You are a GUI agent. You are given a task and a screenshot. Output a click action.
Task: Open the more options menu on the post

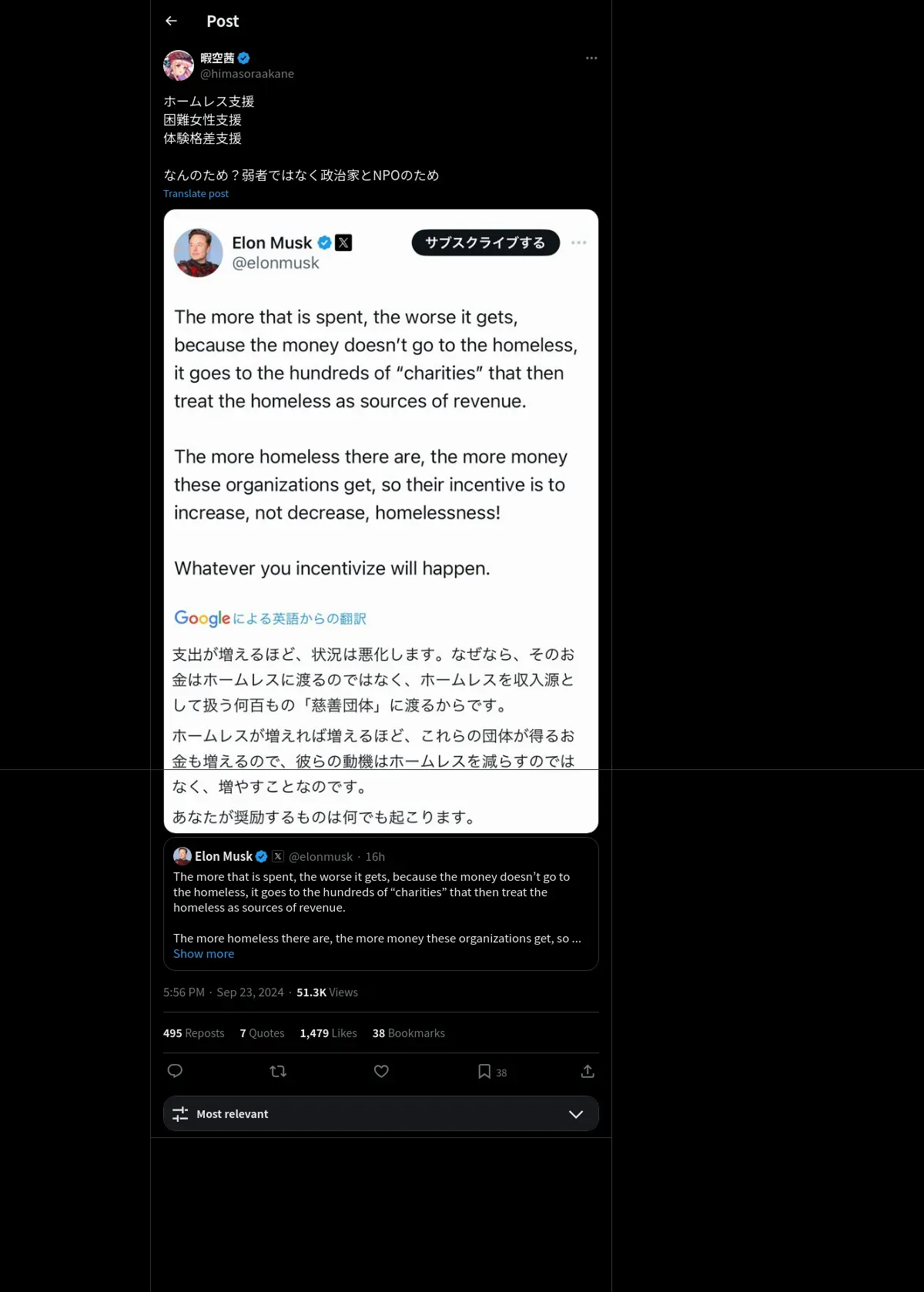(x=591, y=58)
